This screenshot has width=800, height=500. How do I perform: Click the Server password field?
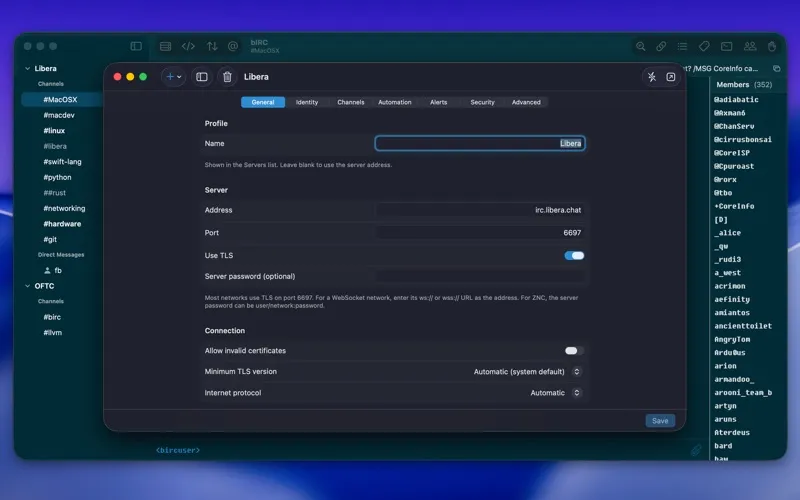click(480, 277)
